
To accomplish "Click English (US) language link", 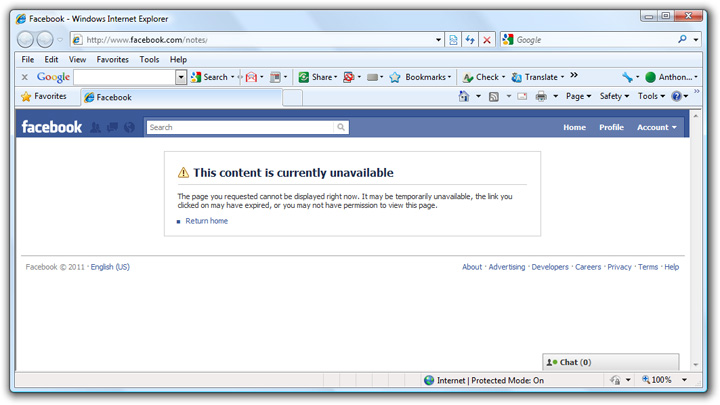I will click(110, 267).
